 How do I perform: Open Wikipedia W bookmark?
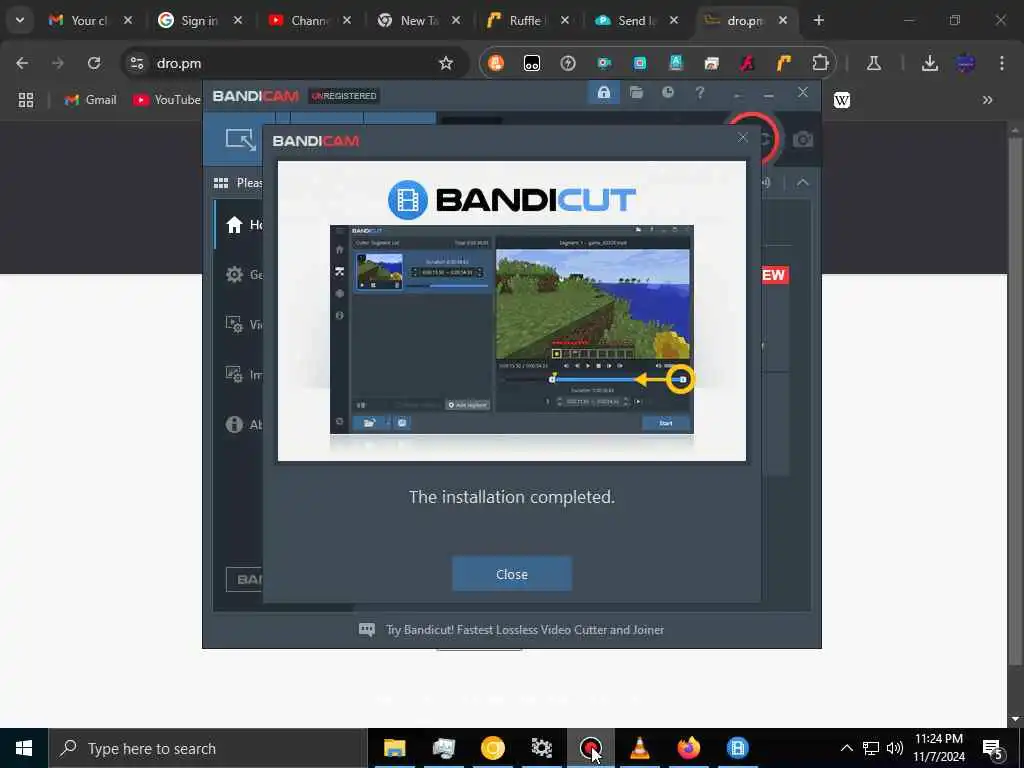[x=841, y=100]
